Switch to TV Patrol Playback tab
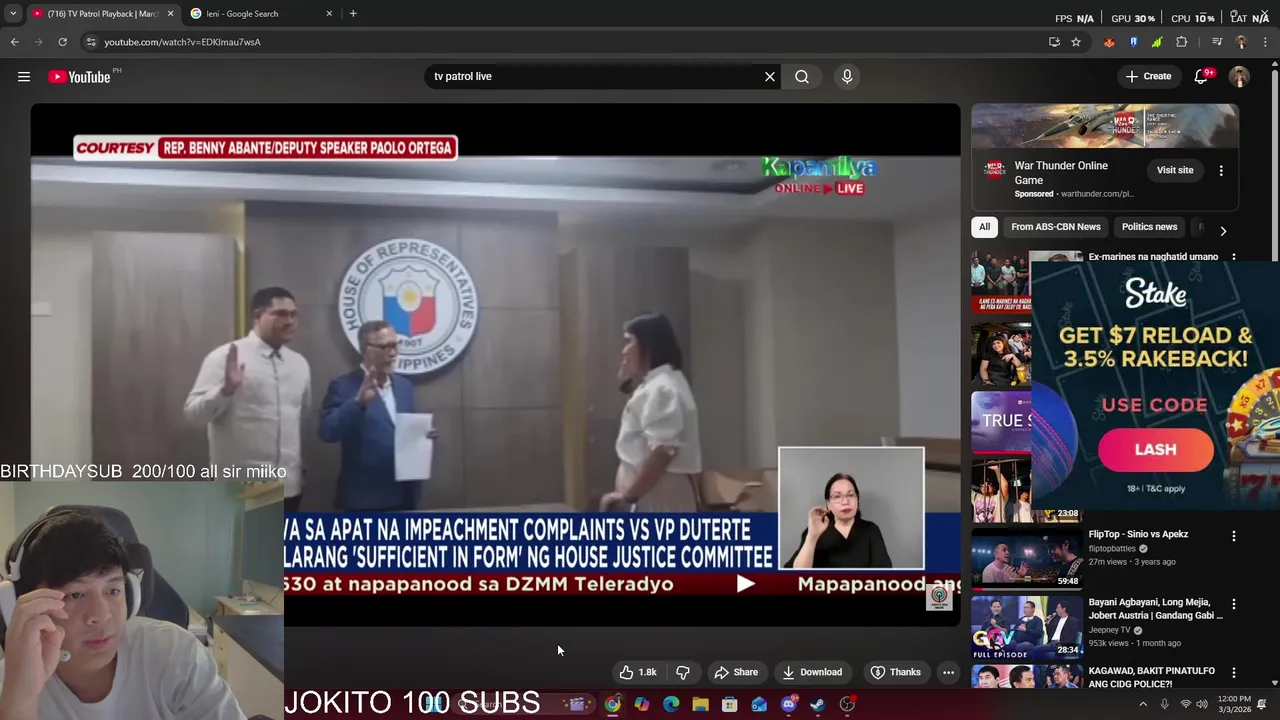Image resolution: width=1280 pixels, height=720 pixels. tap(103, 14)
